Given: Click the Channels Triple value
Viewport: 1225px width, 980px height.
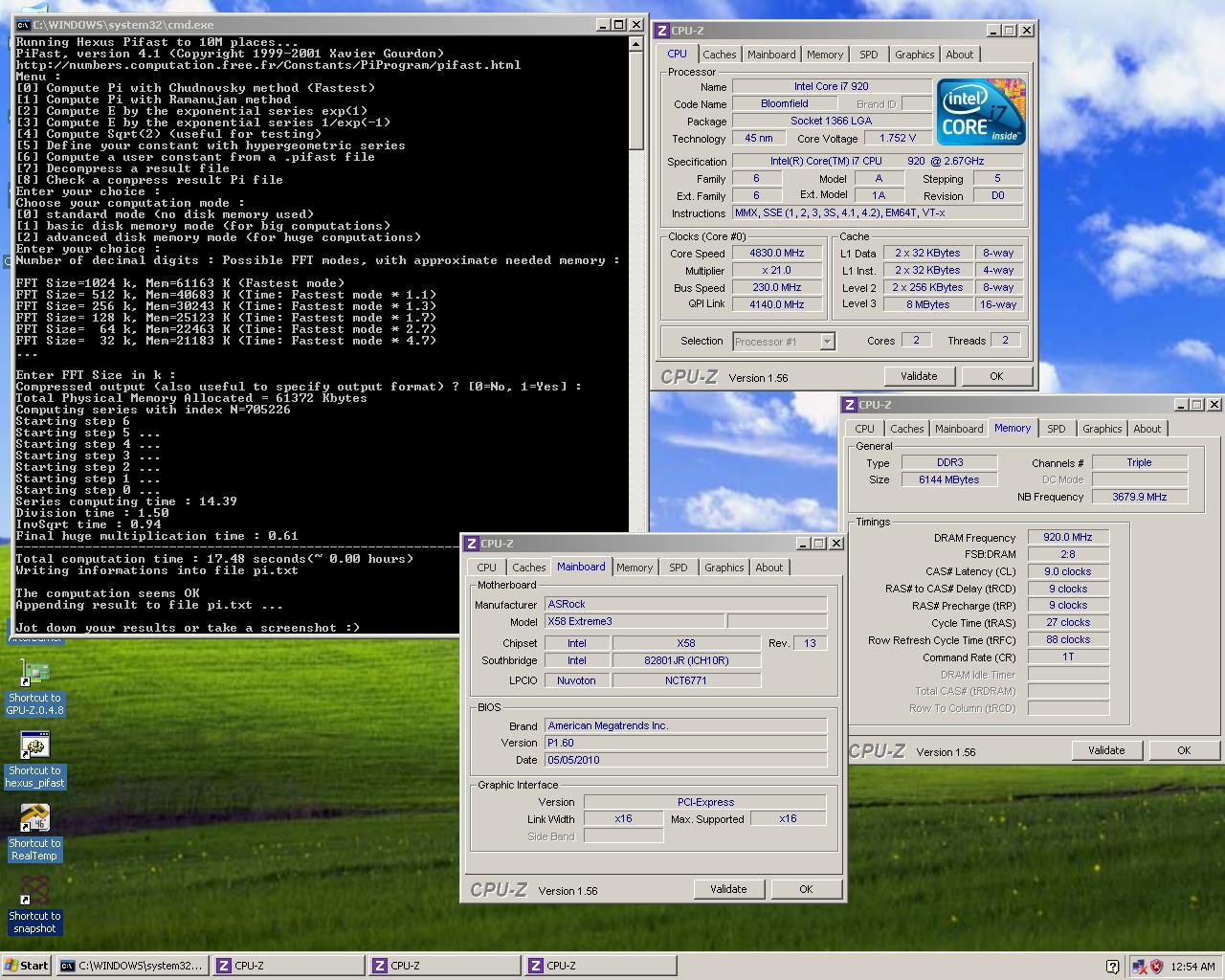Looking at the screenshot, I should click(1140, 462).
